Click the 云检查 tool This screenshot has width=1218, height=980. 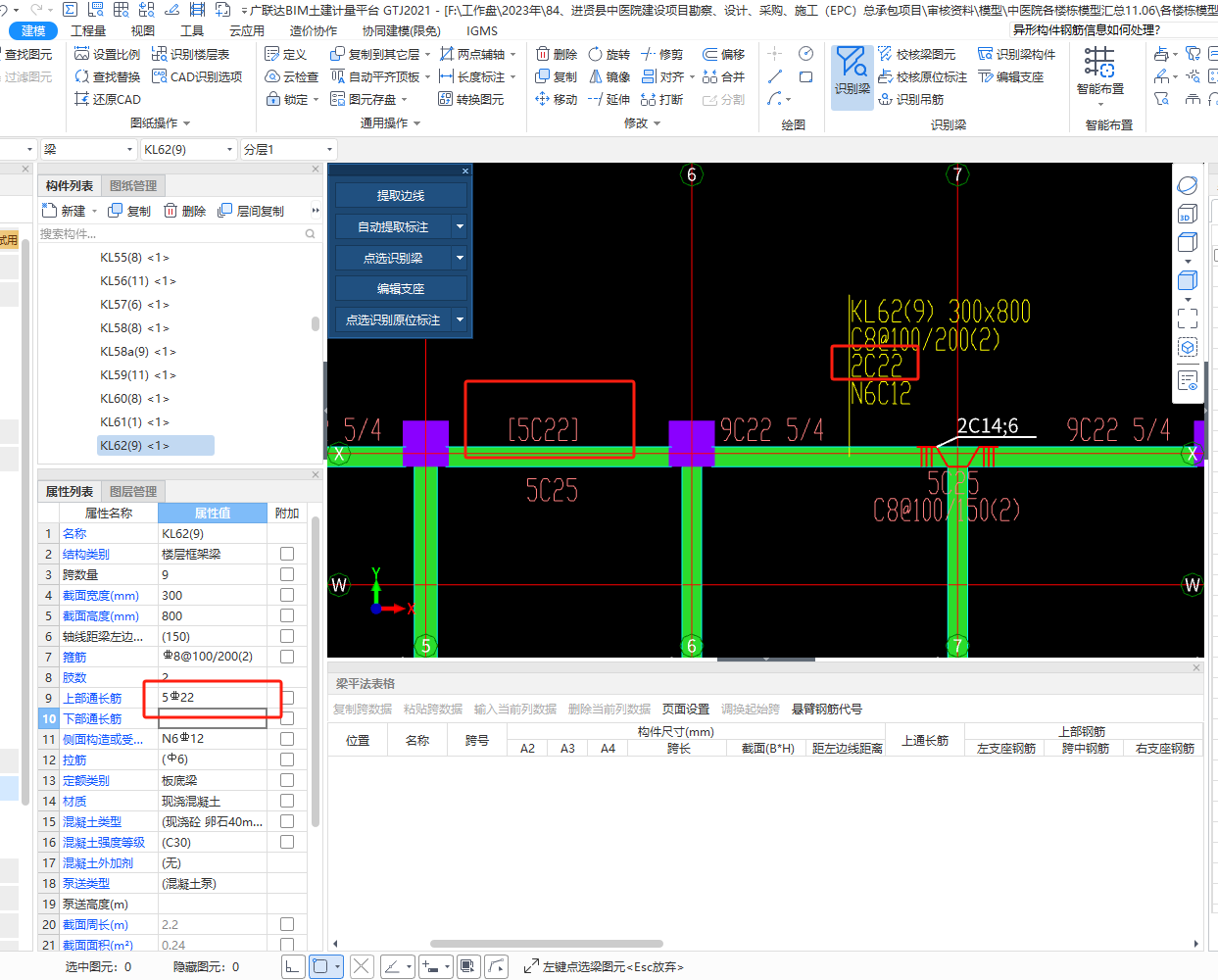(292, 76)
